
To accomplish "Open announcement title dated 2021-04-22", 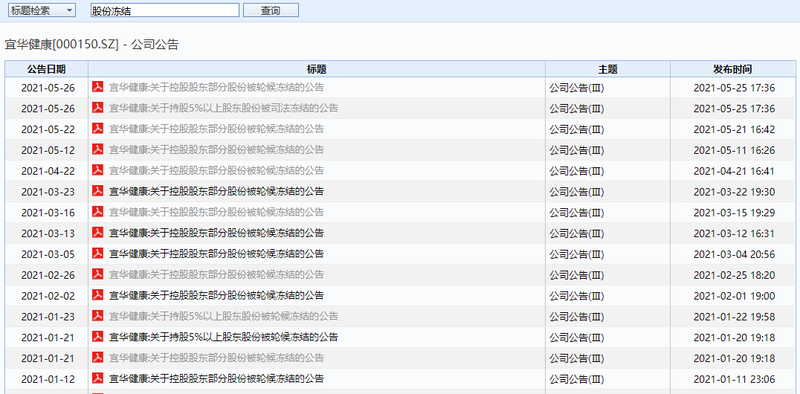I will tap(216, 170).
